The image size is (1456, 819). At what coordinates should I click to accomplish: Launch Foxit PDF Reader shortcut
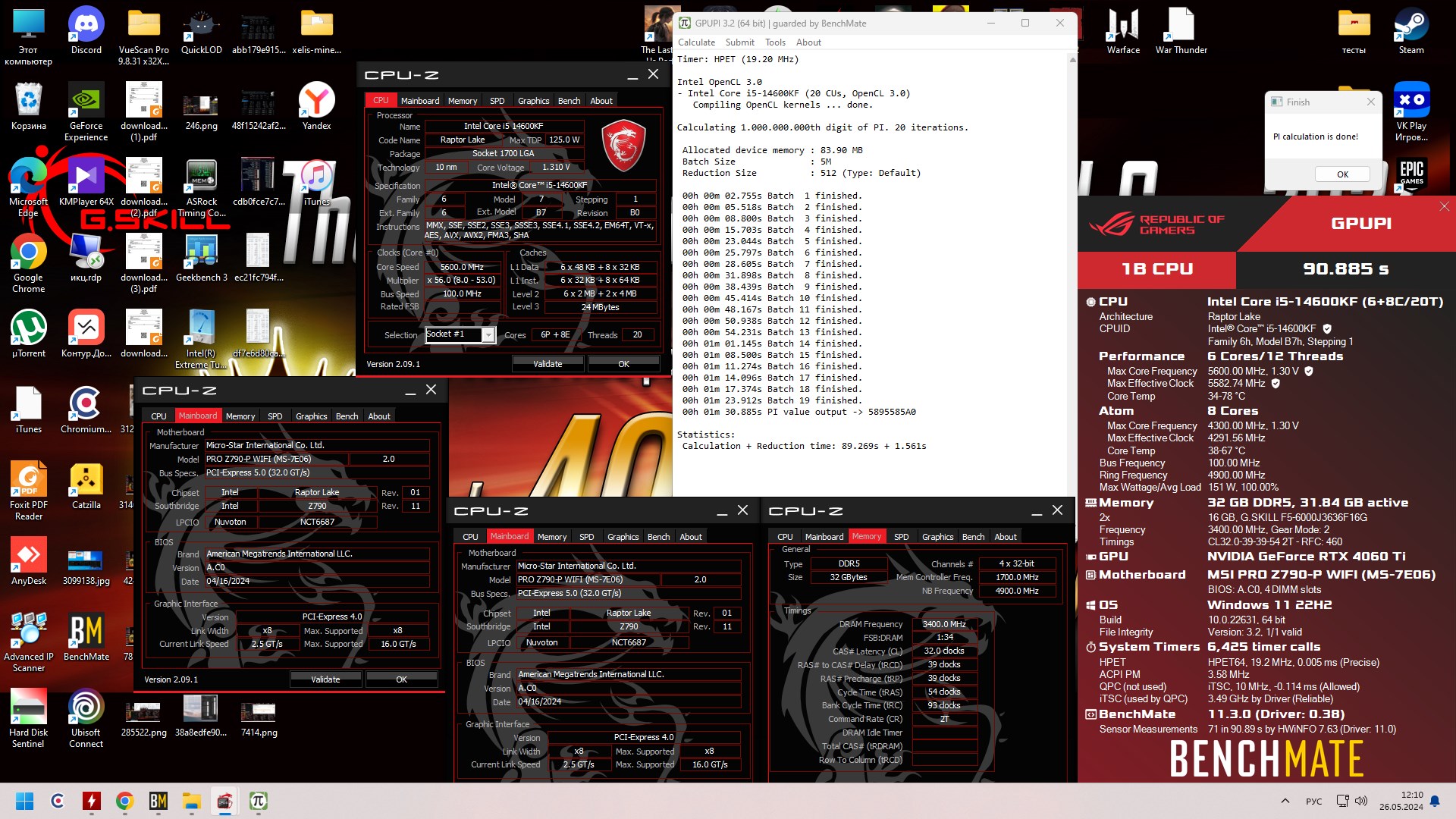pos(28,491)
